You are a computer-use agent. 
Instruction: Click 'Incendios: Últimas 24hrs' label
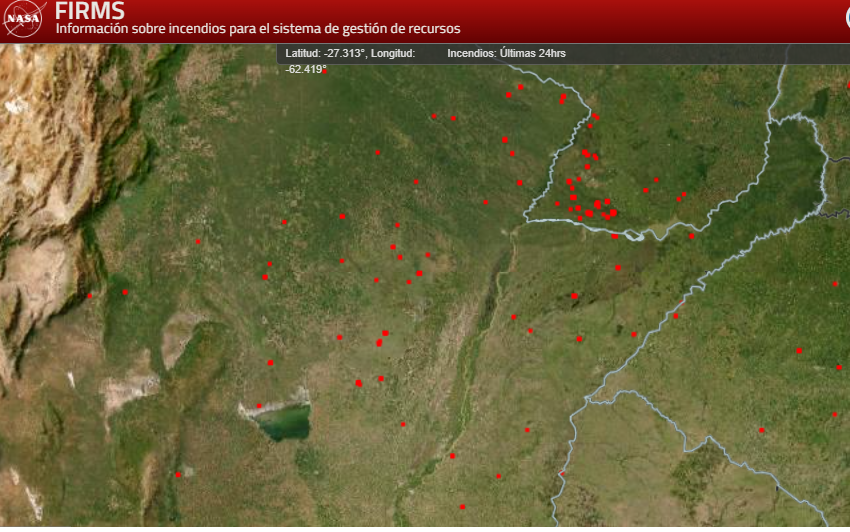point(506,53)
